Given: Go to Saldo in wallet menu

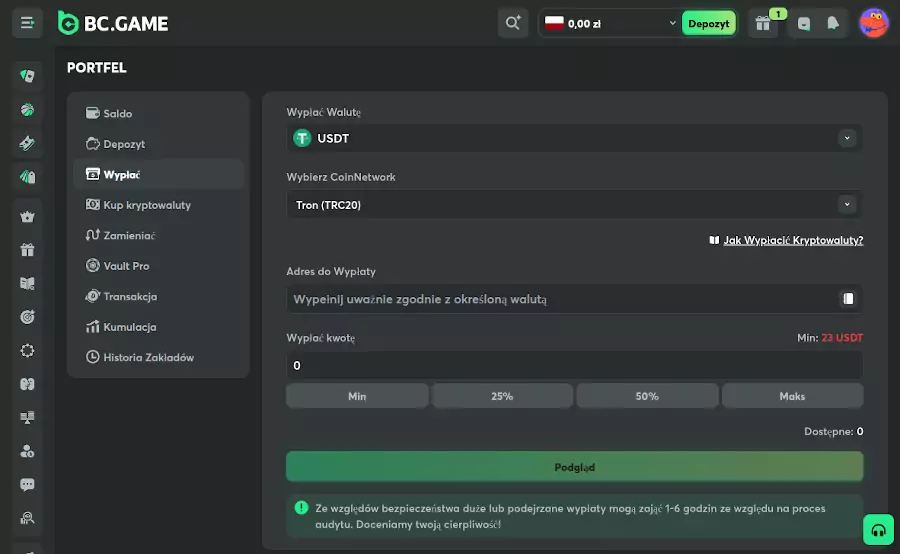Looking at the screenshot, I should [x=117, y=113].
